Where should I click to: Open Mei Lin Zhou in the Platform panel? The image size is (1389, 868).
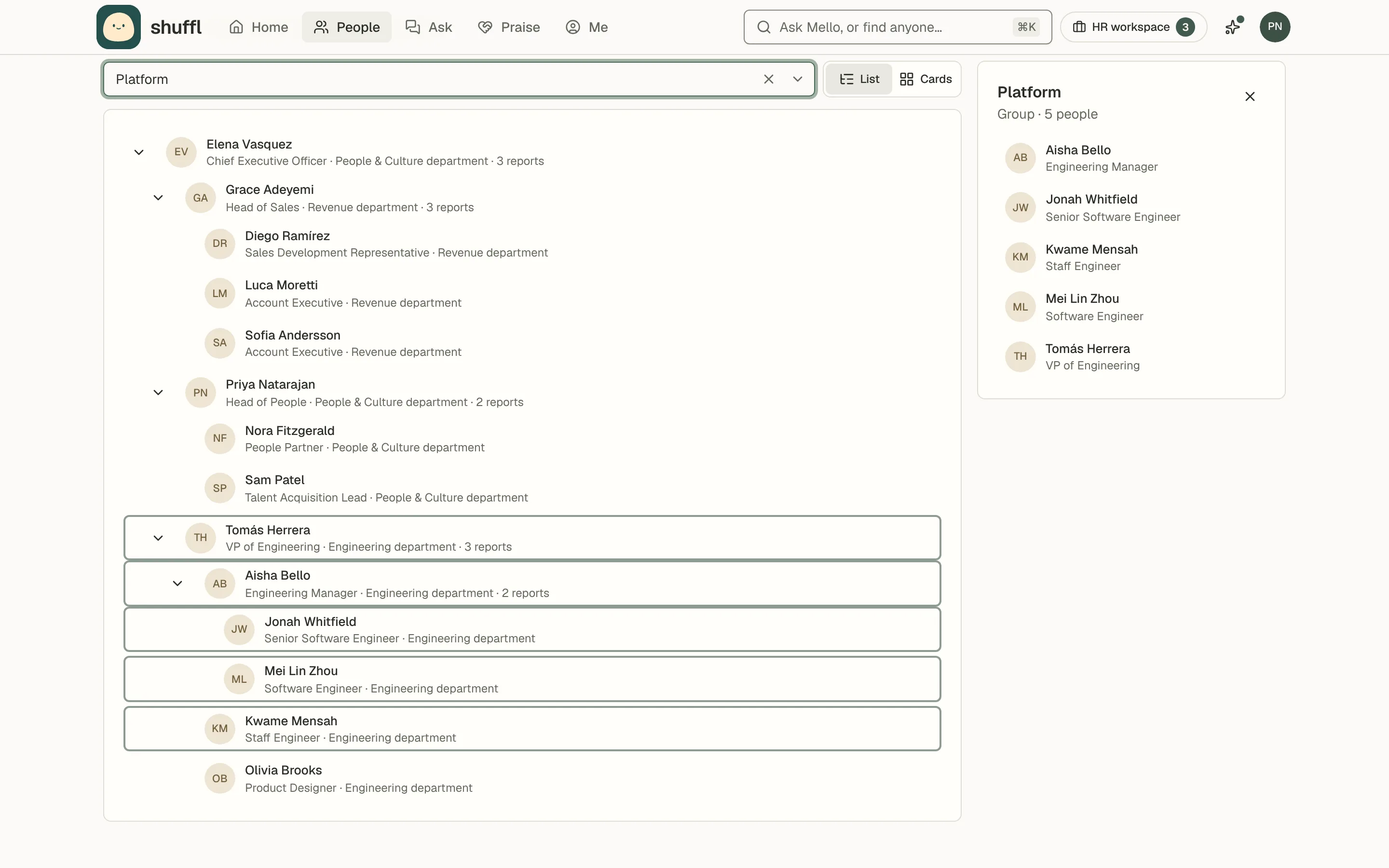click(1130, 307)
